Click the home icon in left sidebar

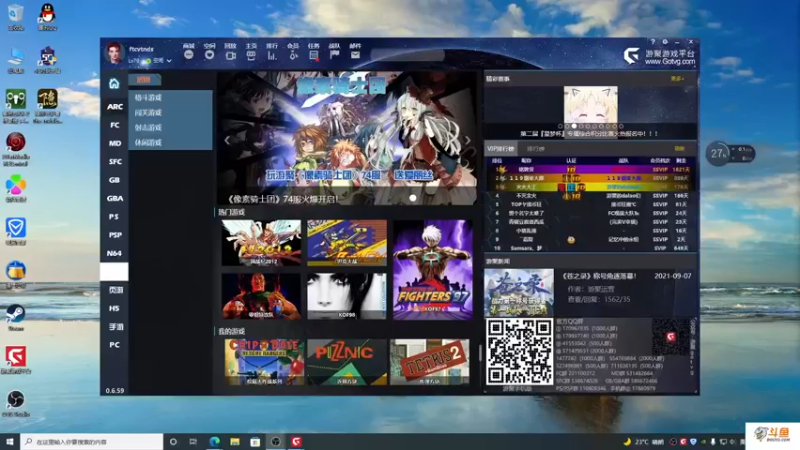114,83
